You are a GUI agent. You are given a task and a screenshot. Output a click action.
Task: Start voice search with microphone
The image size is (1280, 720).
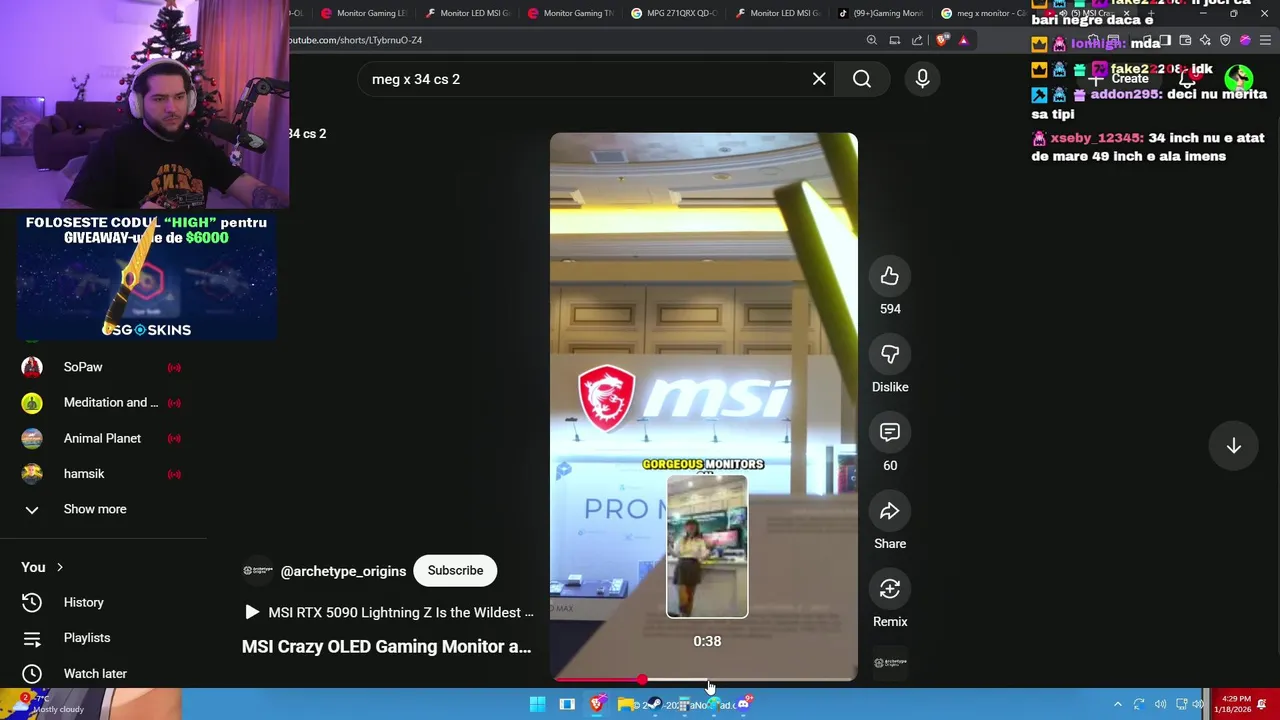point(922,79)
